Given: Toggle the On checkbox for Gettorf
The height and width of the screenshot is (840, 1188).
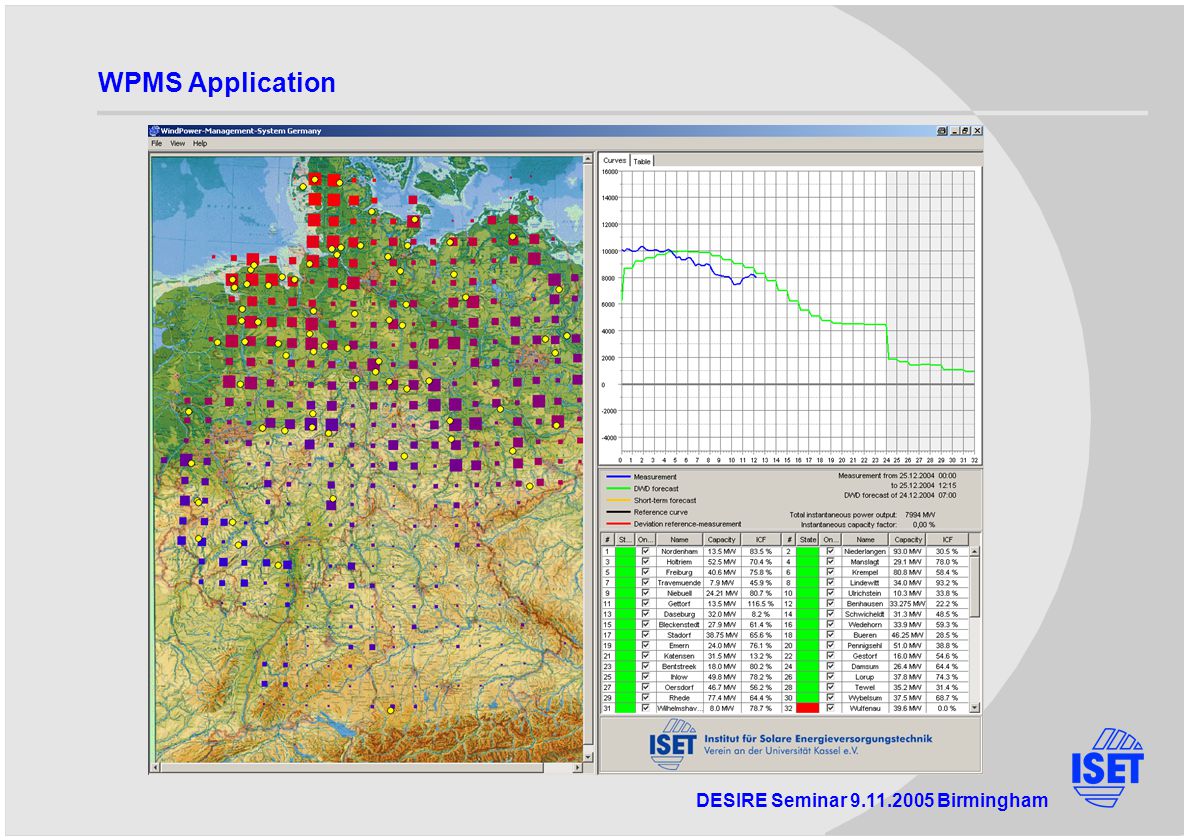Looking at the screenshot, I should click(x=645, y=604).
